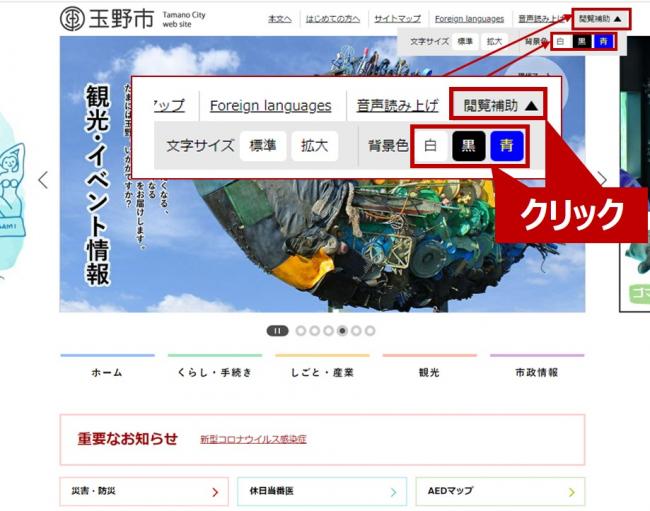Open the 災害・防災 quick link button
This screenshot has height=511, width=650.
click(144, 491)
